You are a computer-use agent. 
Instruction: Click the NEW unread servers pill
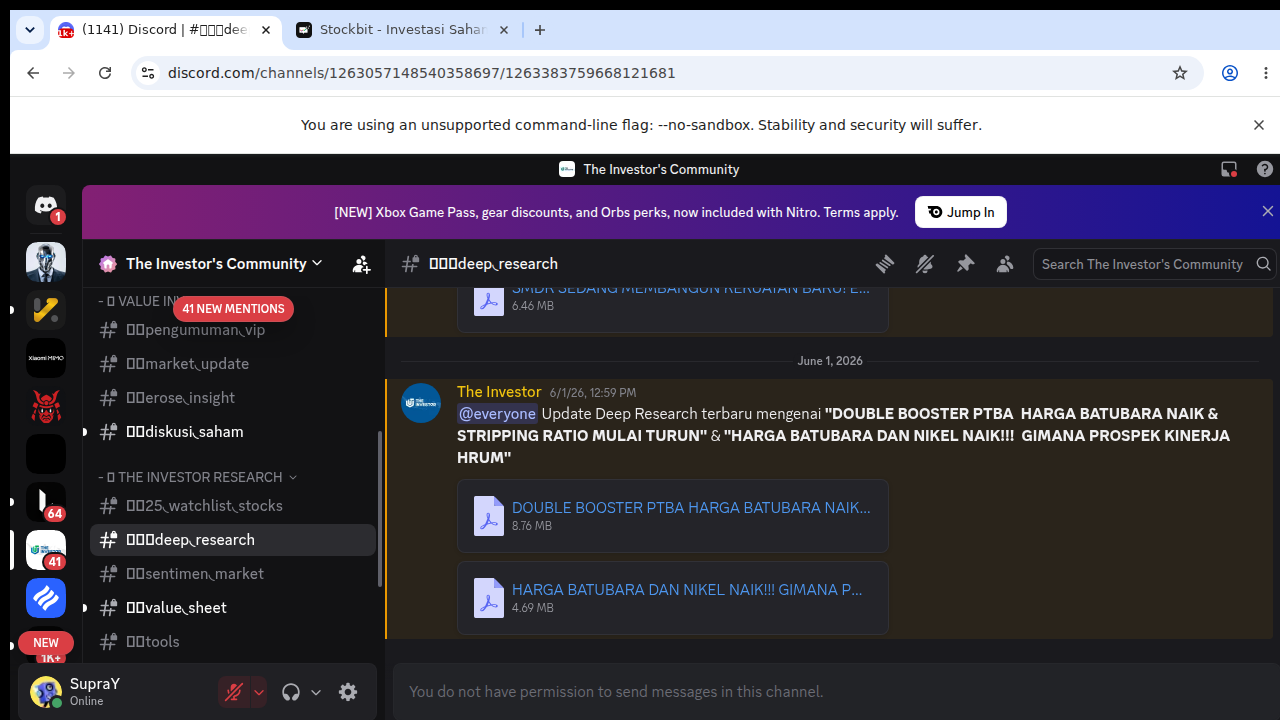tap(46, 643)
